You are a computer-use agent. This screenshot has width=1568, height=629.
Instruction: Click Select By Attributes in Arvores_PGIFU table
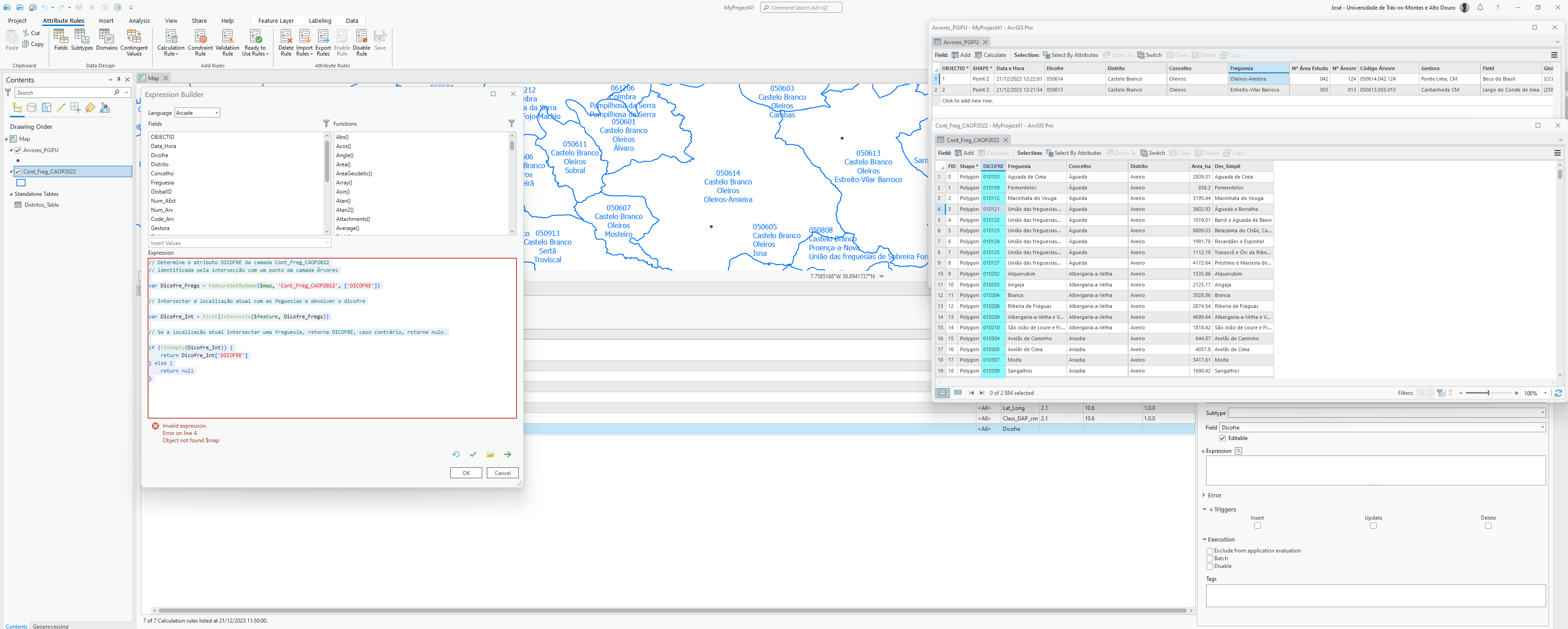1070,56
